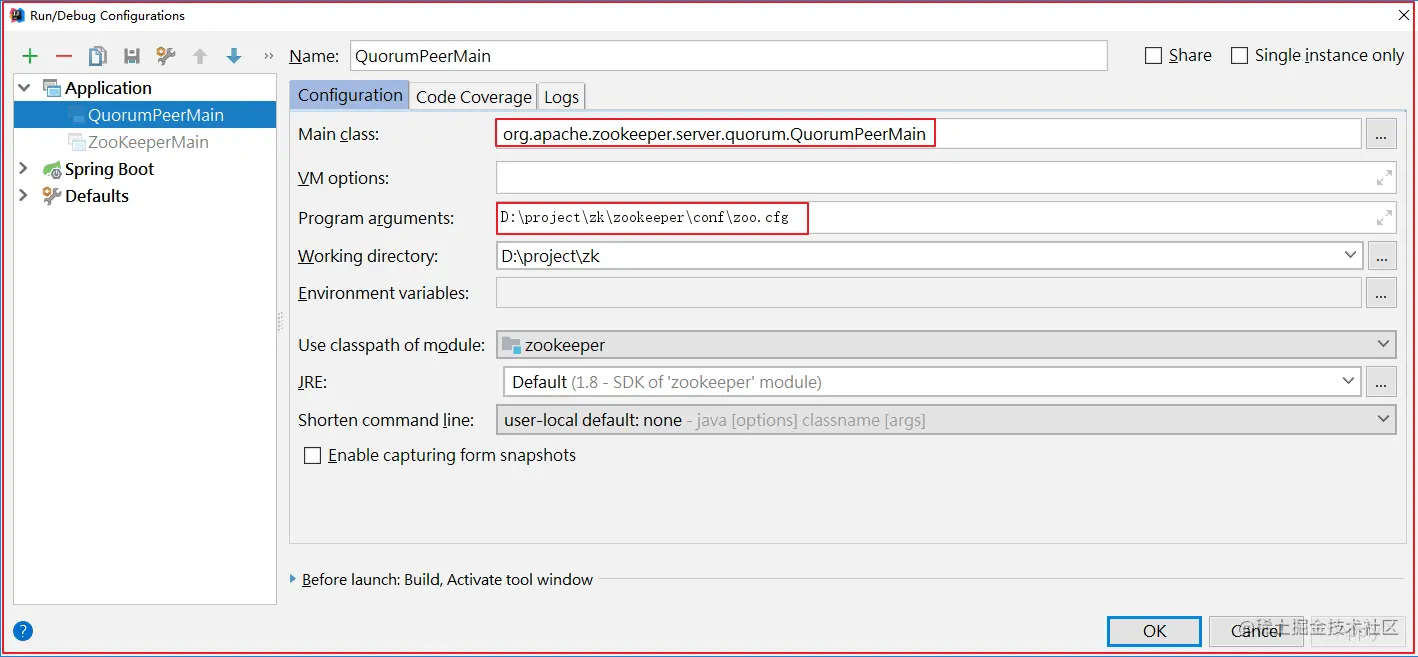Expand the Spring Boot tree node
The image size is (1418, 657).
tap(24, 169)
